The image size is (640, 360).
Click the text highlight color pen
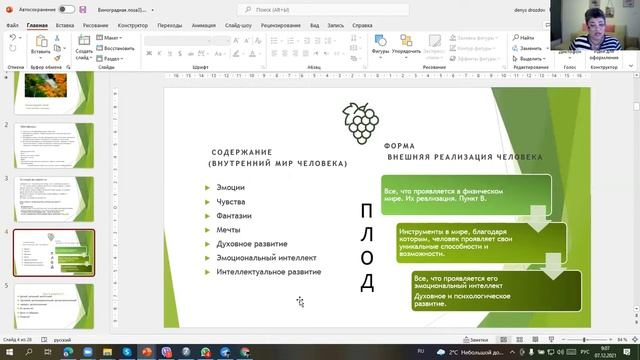[x=236, y=53]
